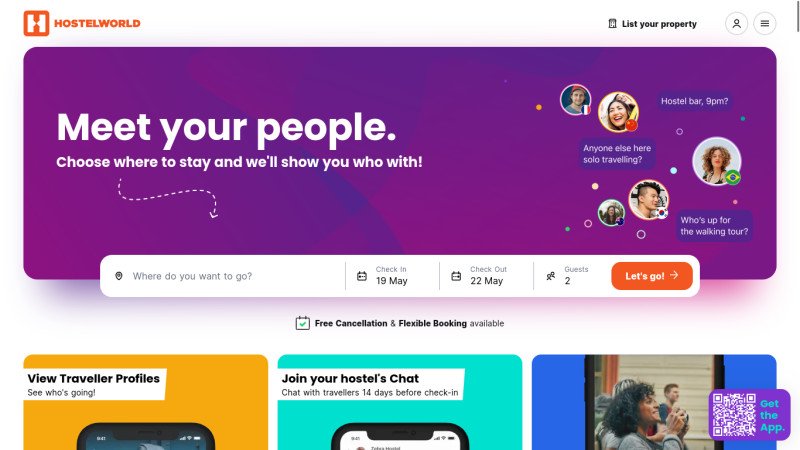Screen dimensions: 800x450
Task: Open the hamburger menu icon
Action: tap(764, 23)
